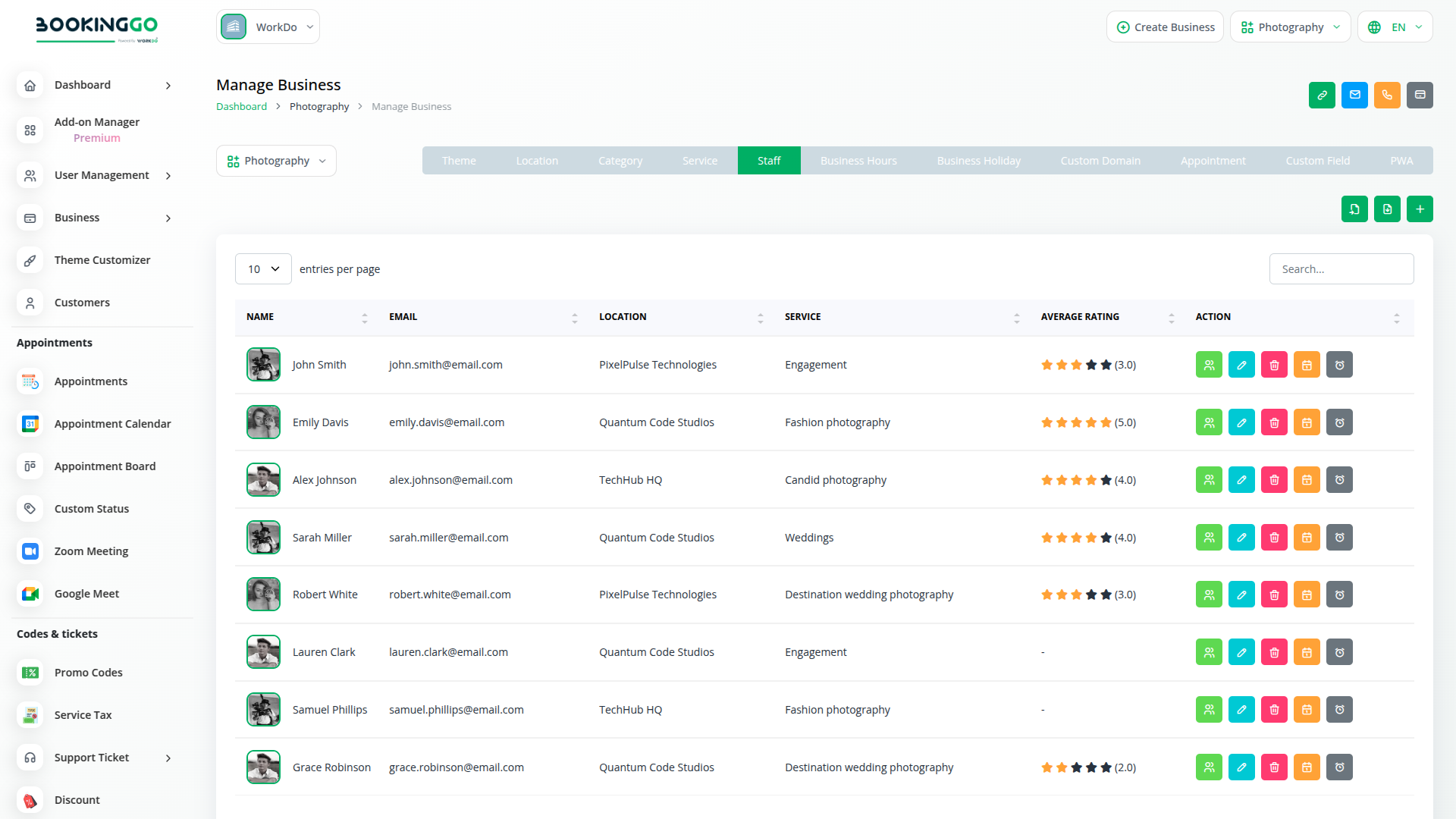Click the orange phone icon button

coord(1387,95)
